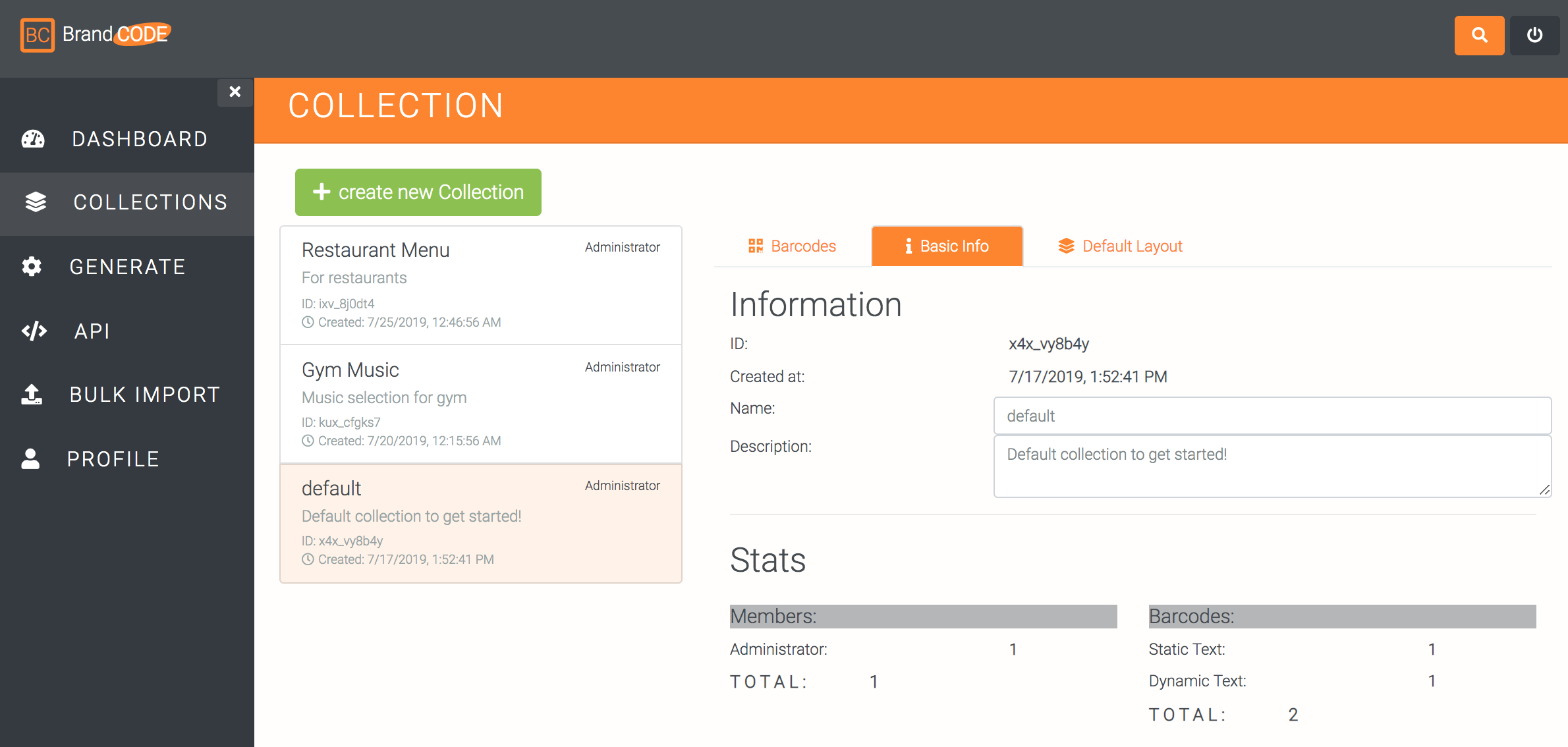The width and height of the screenshot is (1568, 747).
Task: Click Administrator label on Restaurant Menu card
Action: tap(623, 247)
